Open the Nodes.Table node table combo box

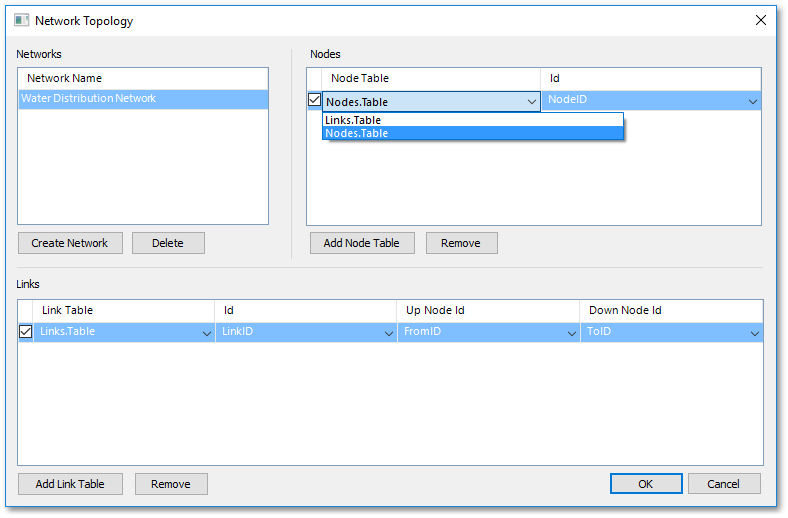(431, 102)
